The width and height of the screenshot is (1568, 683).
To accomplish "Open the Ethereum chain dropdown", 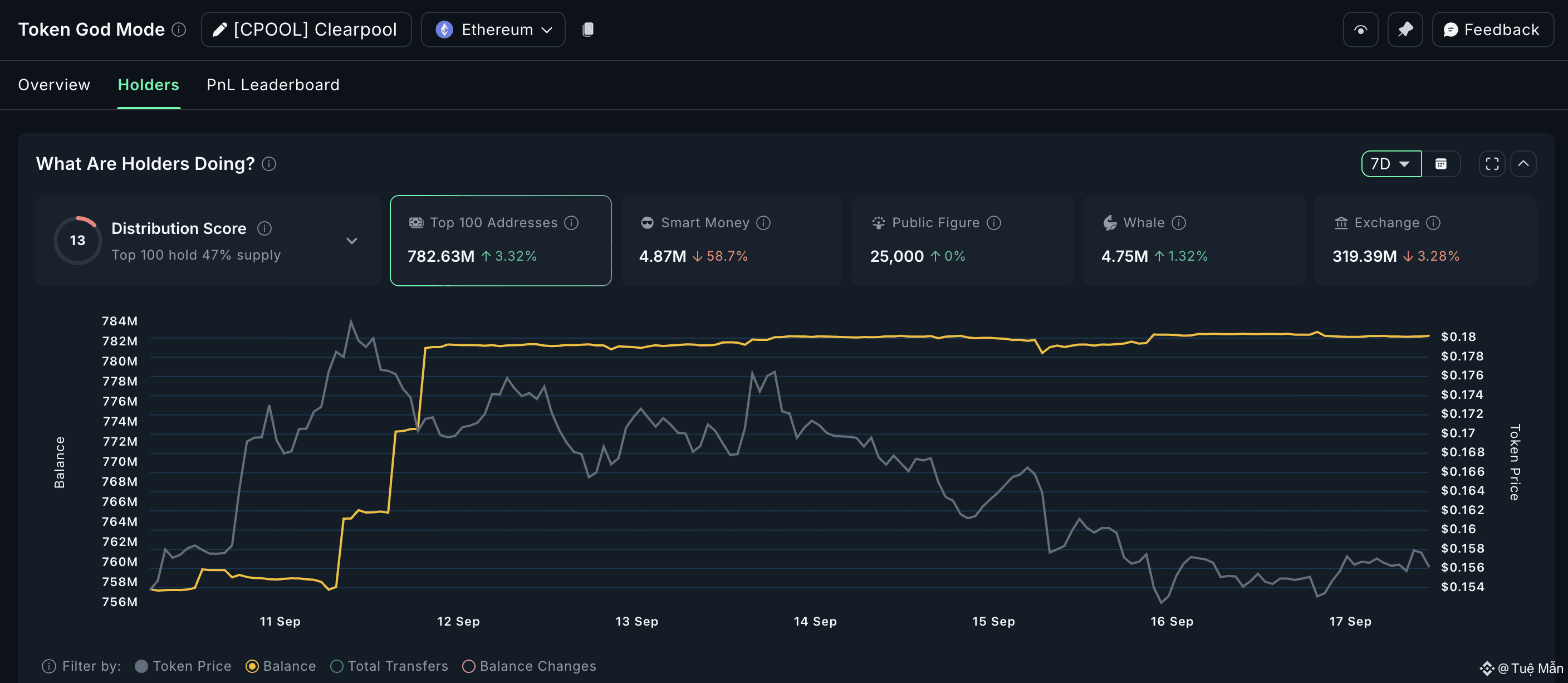I will click(x=493, y=29).
